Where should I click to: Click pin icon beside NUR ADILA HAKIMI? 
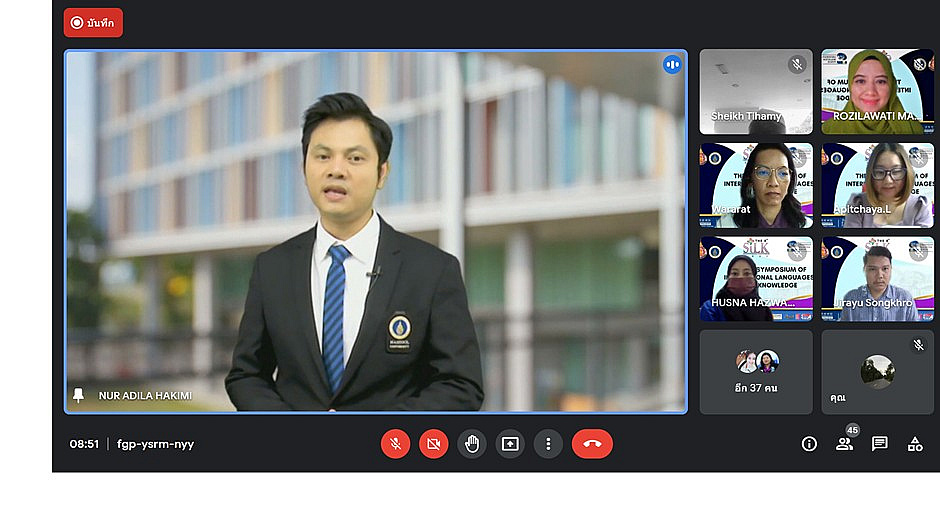coord(79,395)
